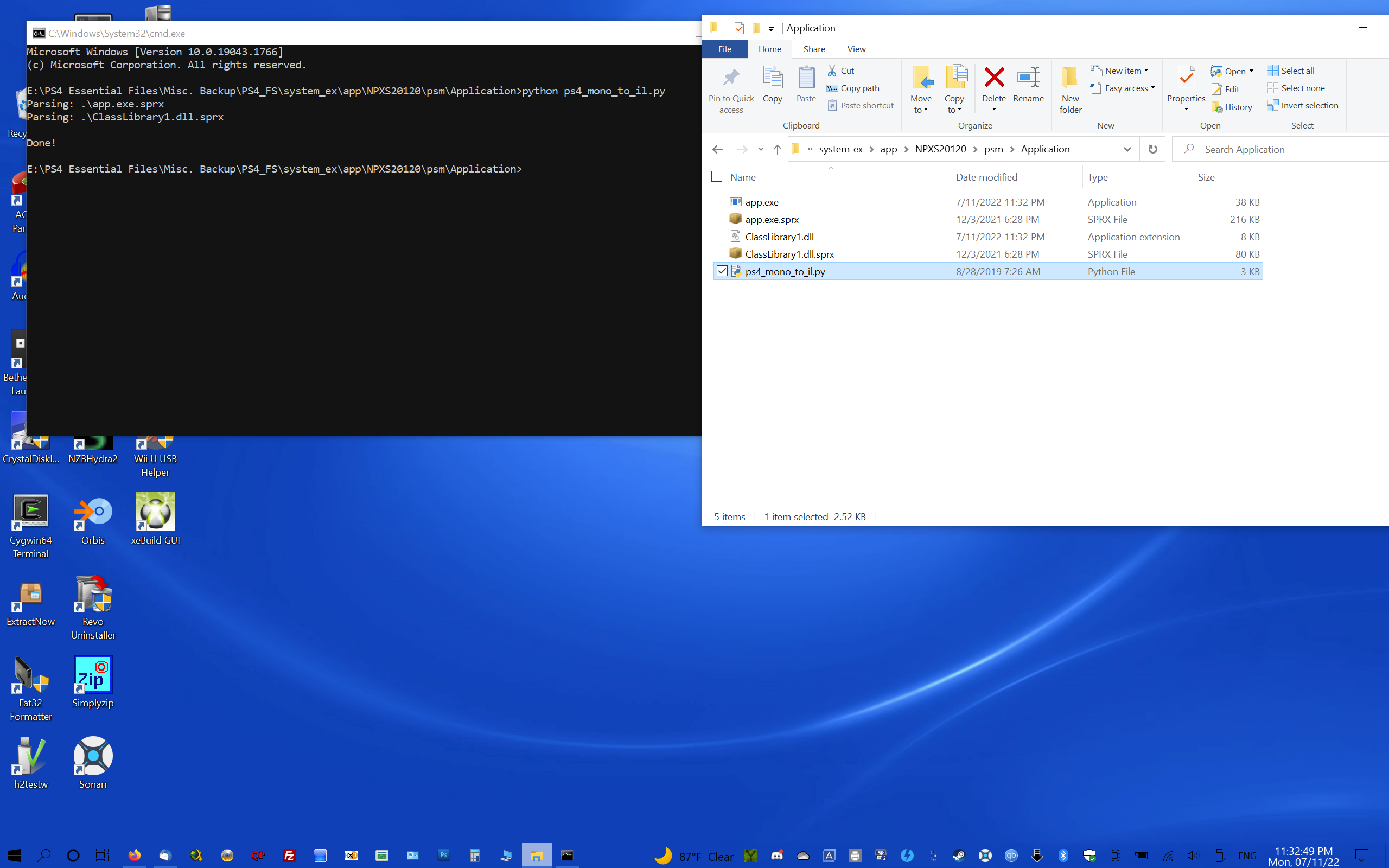
Task: Open the File tab in Explorer
Action: [724, 49]
